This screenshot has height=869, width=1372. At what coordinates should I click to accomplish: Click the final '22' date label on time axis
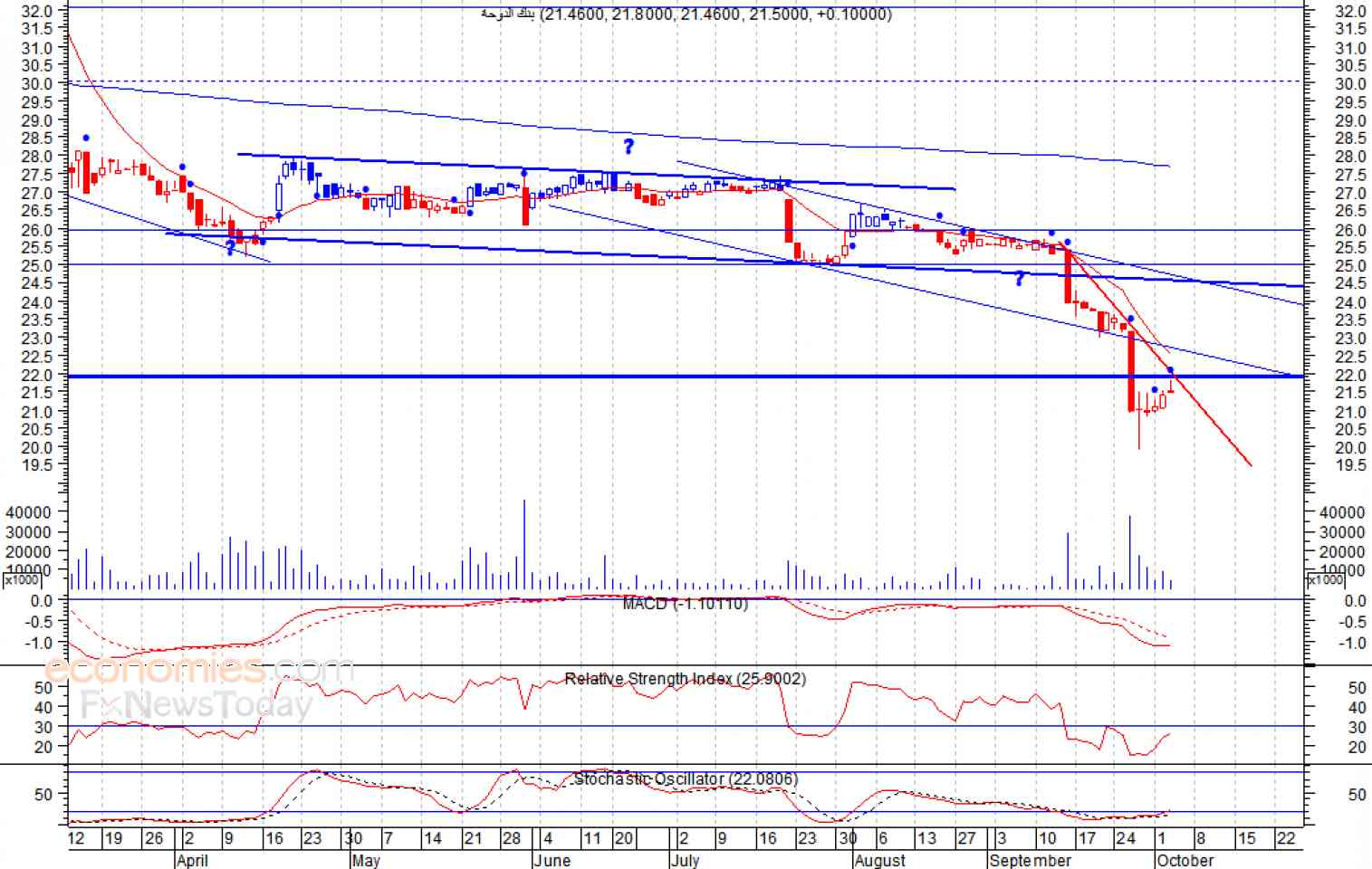click(1286, 838)
